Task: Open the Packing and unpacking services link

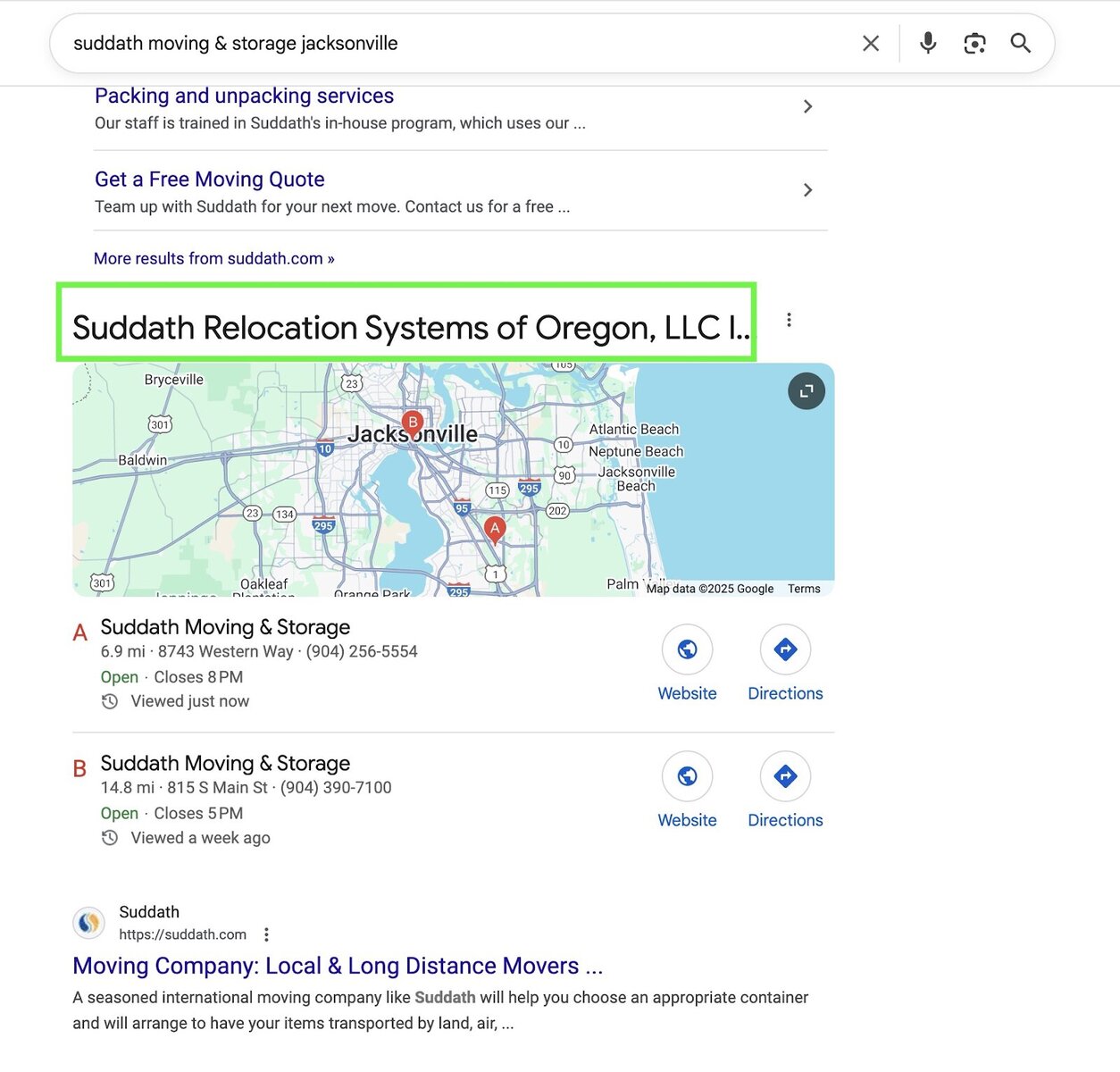Action: pyautogui.click(x=244, y=96)
